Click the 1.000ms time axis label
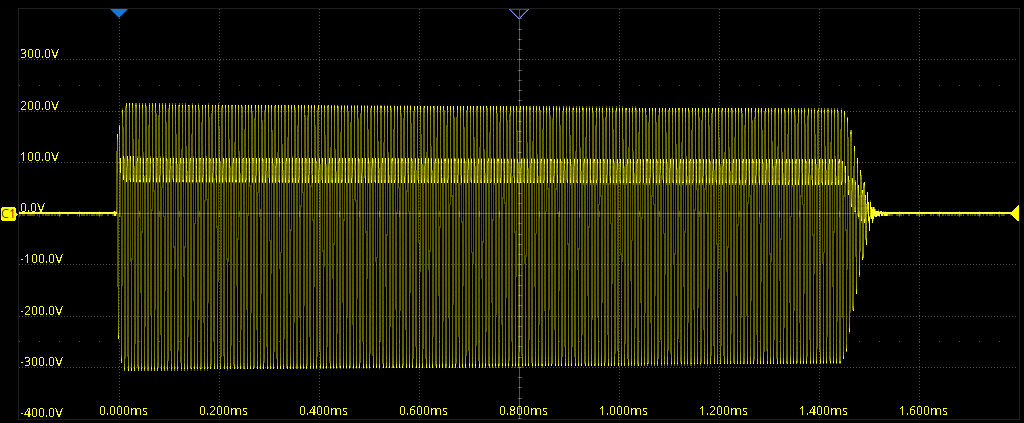The width and height of the screenshot is (1024, 423). (623, 411)
